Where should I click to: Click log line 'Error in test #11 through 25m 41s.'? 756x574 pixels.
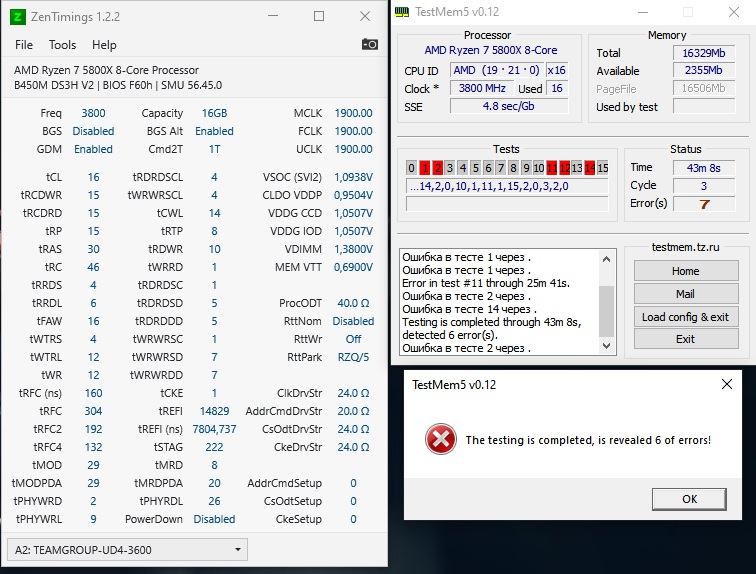point(486,283)
